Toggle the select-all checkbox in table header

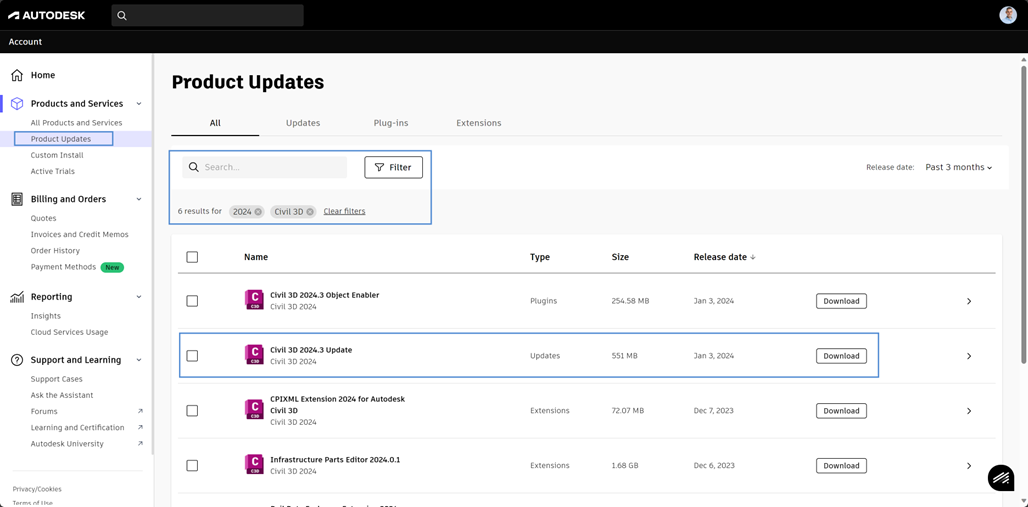(192, 257)
